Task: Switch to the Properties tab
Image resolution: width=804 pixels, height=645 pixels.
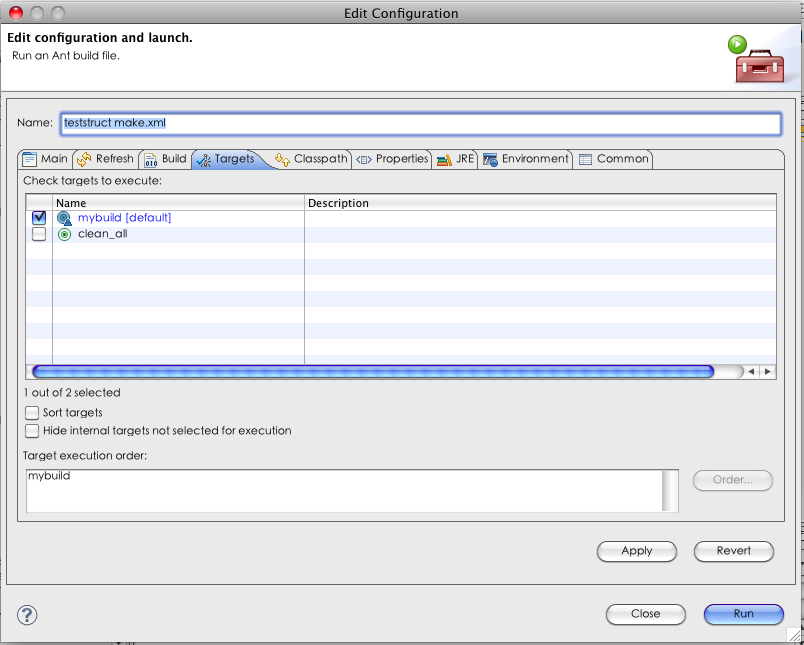Action: coord(392,159)
